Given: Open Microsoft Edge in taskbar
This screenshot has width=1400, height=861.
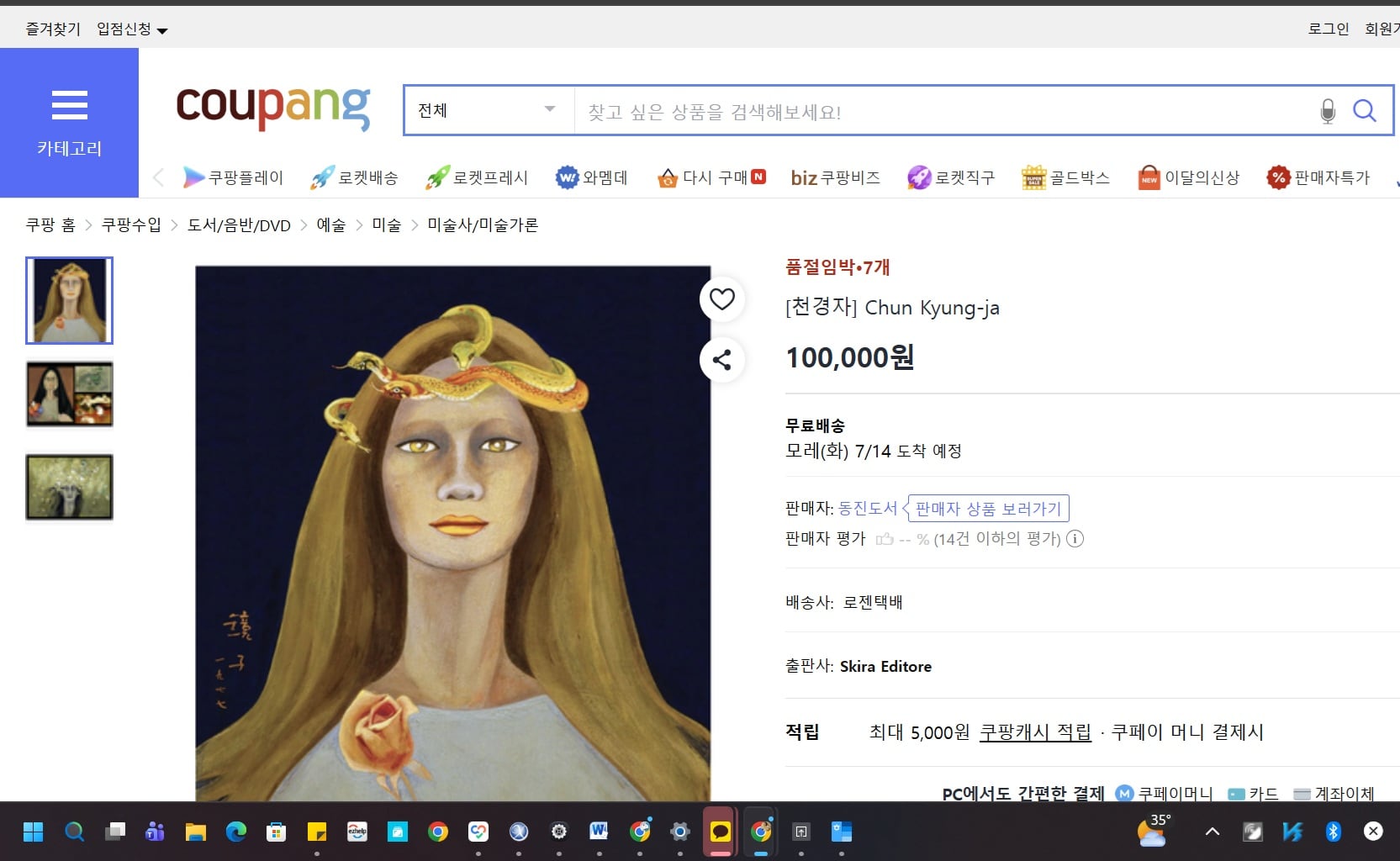Looking at the screenshot, I should 235,832.
